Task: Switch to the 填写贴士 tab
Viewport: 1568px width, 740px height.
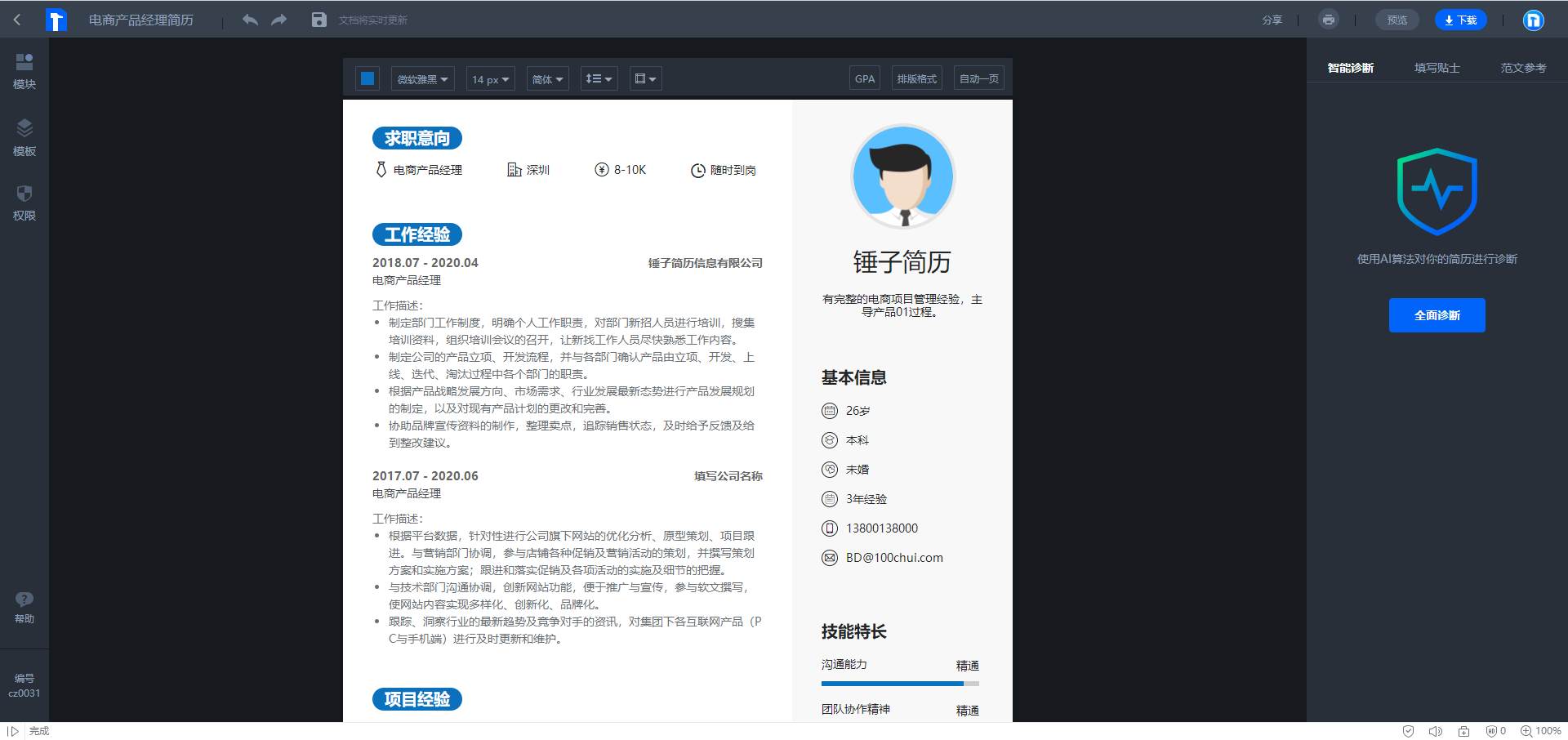Action: click(x=1437, y=68)
